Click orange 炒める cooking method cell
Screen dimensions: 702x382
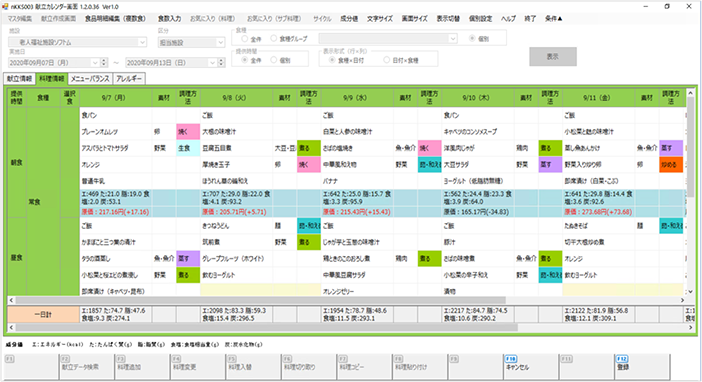click(671, 164)
